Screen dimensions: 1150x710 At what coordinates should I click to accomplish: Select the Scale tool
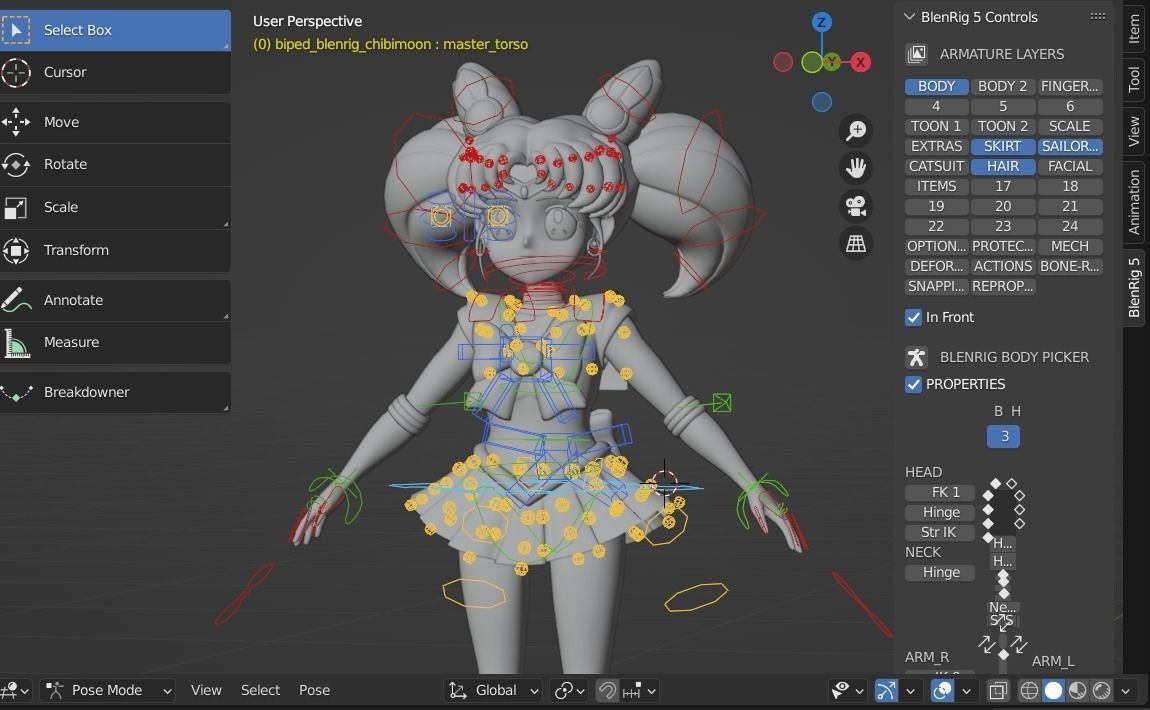[x=115, y=207]
